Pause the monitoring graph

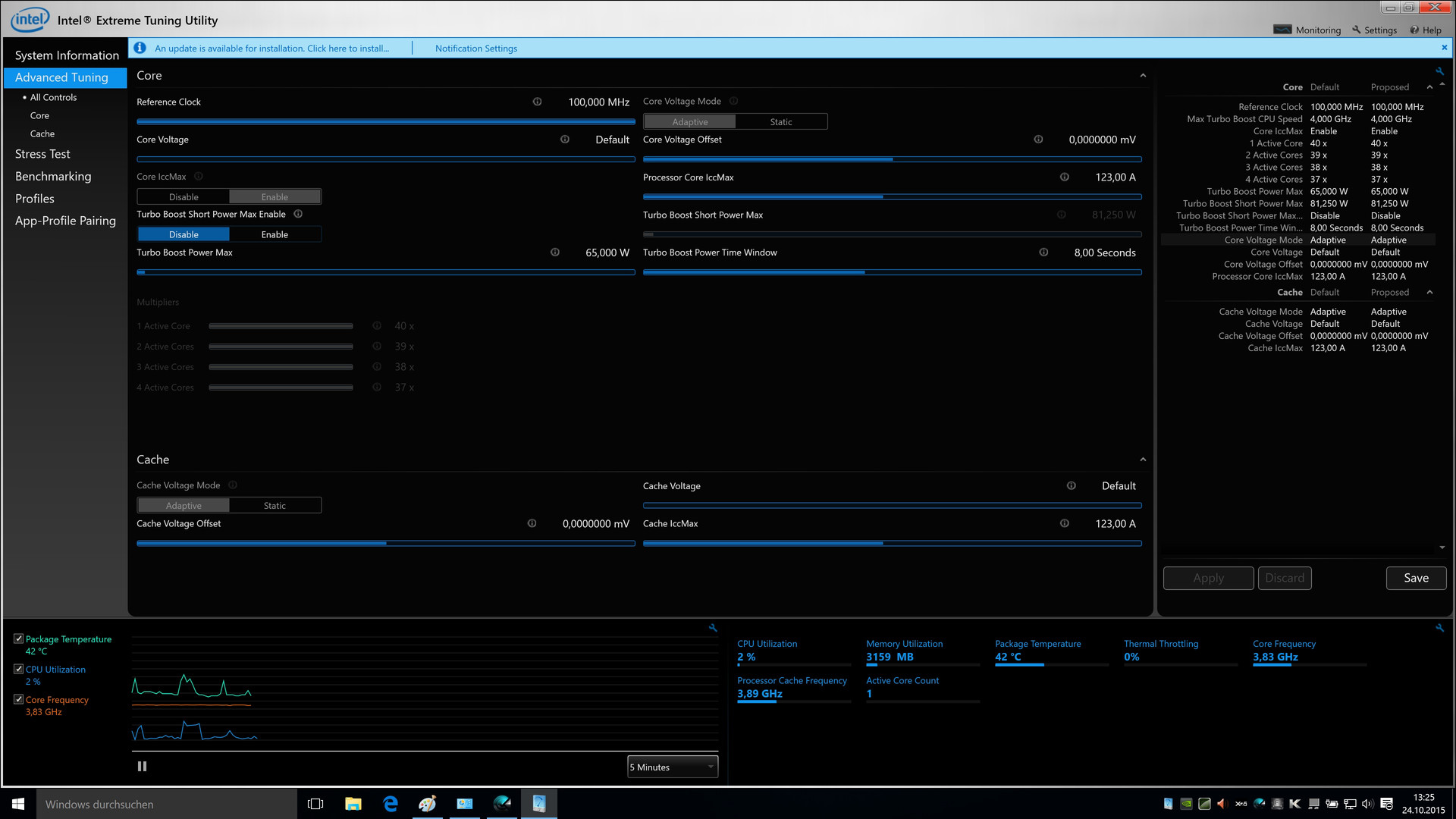[x=142, y=767]
